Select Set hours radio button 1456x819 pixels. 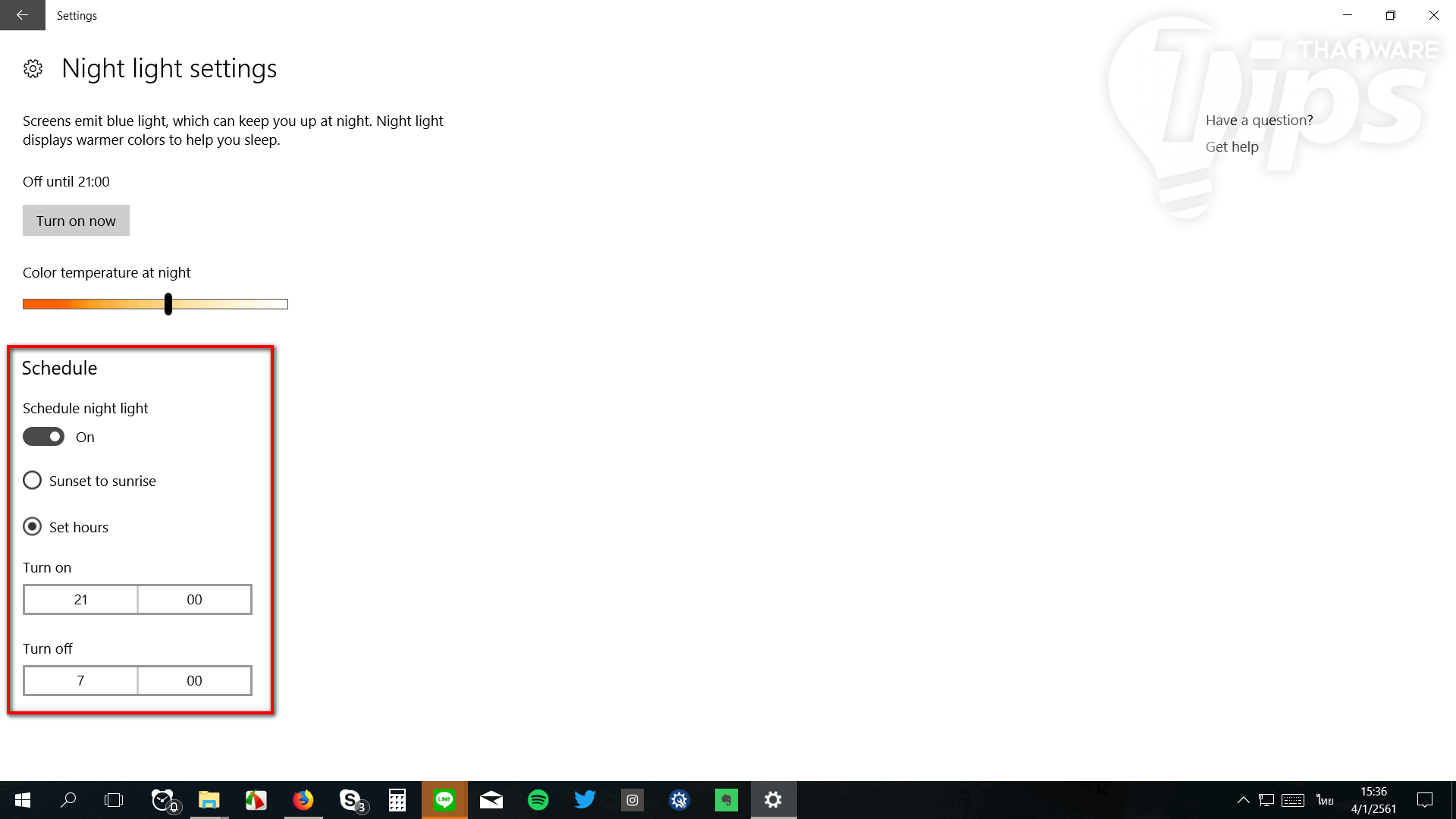(33, 527)
